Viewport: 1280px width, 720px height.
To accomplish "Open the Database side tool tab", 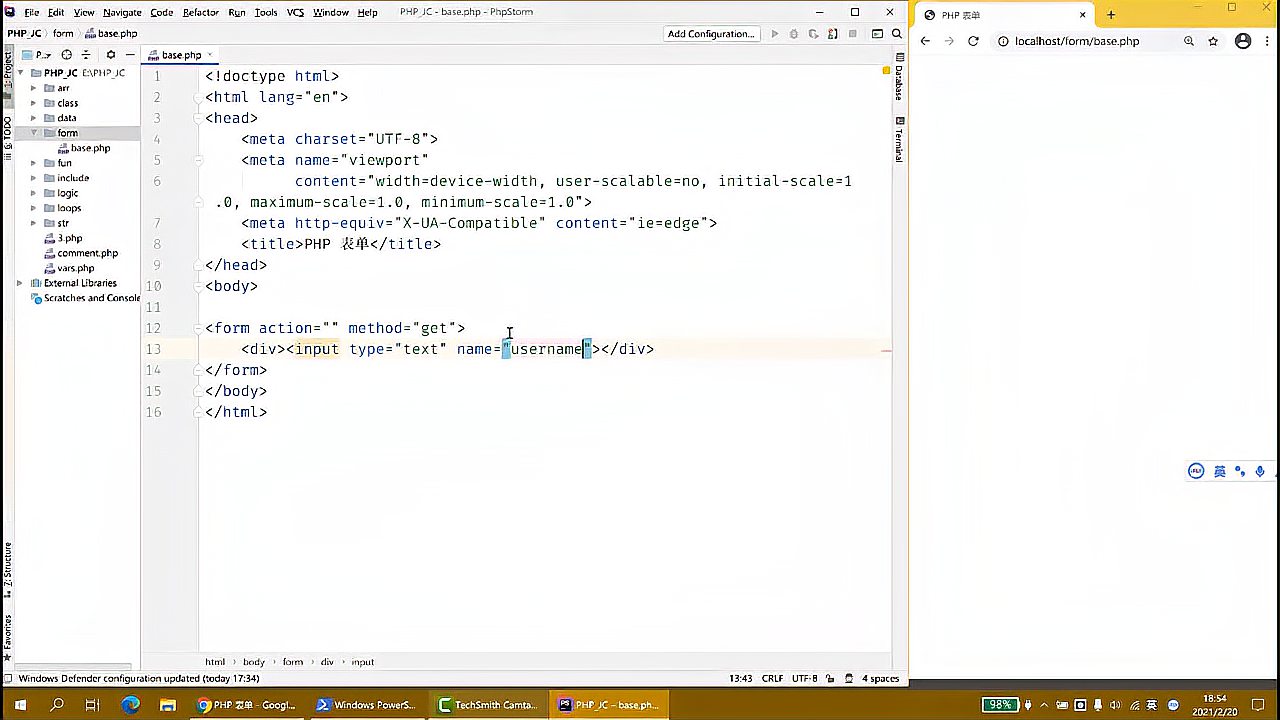I will tap(899, 78).
